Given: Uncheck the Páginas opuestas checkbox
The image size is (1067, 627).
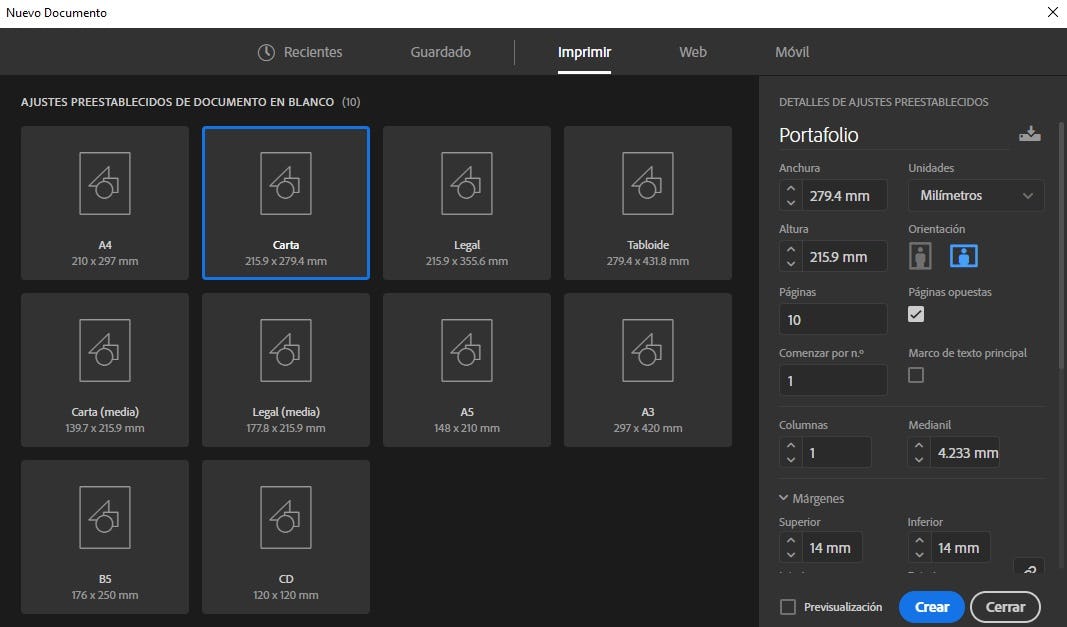Looking at the screenshot, I should [x=916, y=314].
